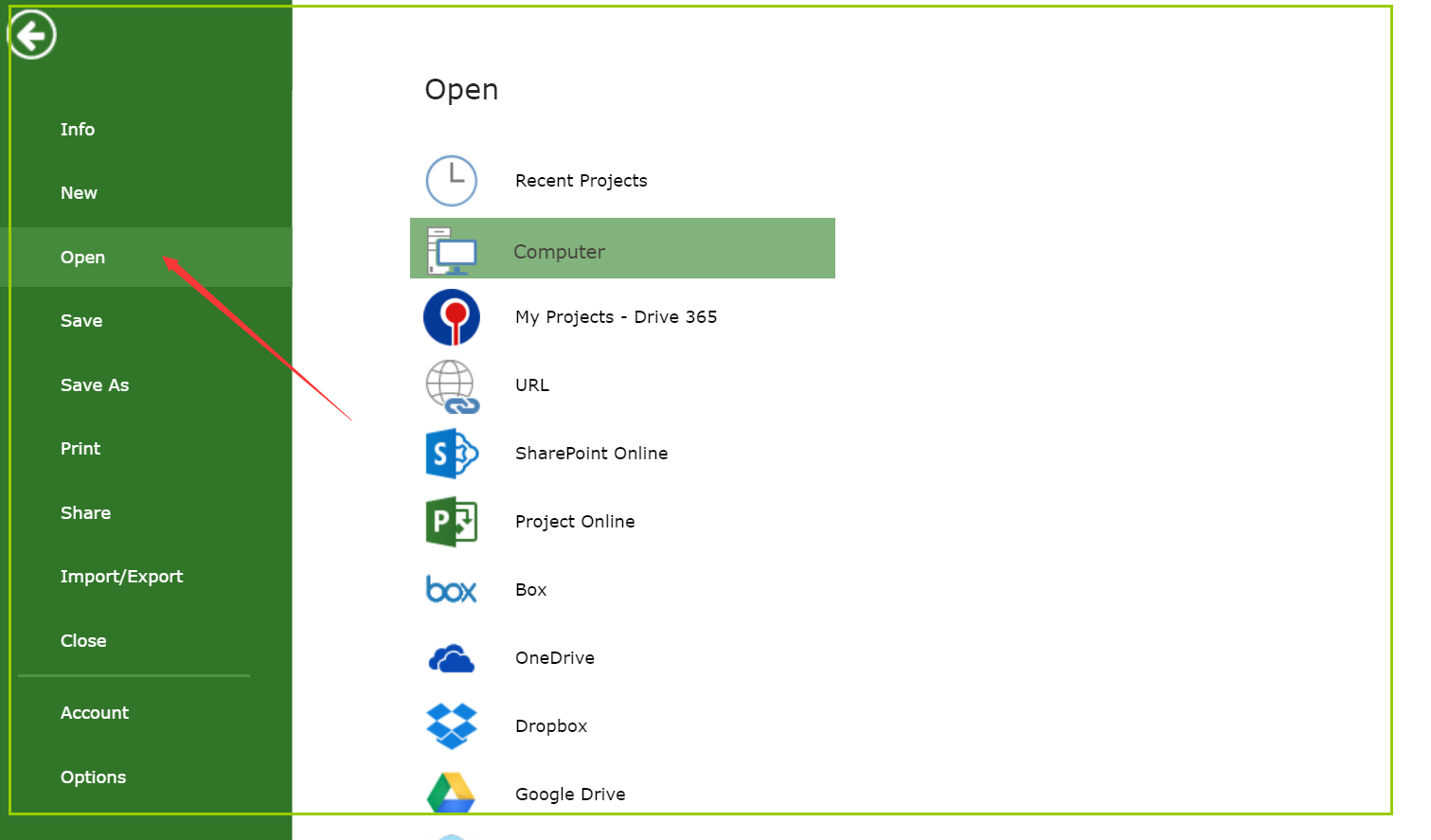This screenshot has height=840, width=1431.
Task: Select the URL label
Action: pos(532,385)
